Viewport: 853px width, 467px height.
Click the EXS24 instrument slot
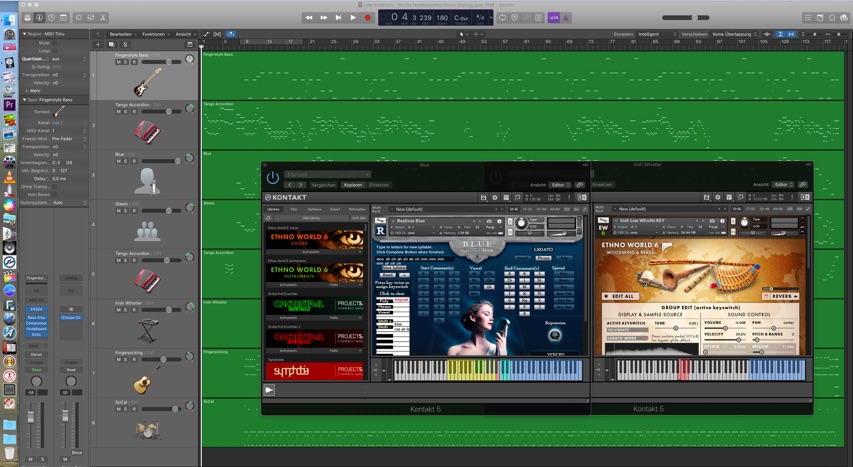pyautogui.click(x=36, y=309)
